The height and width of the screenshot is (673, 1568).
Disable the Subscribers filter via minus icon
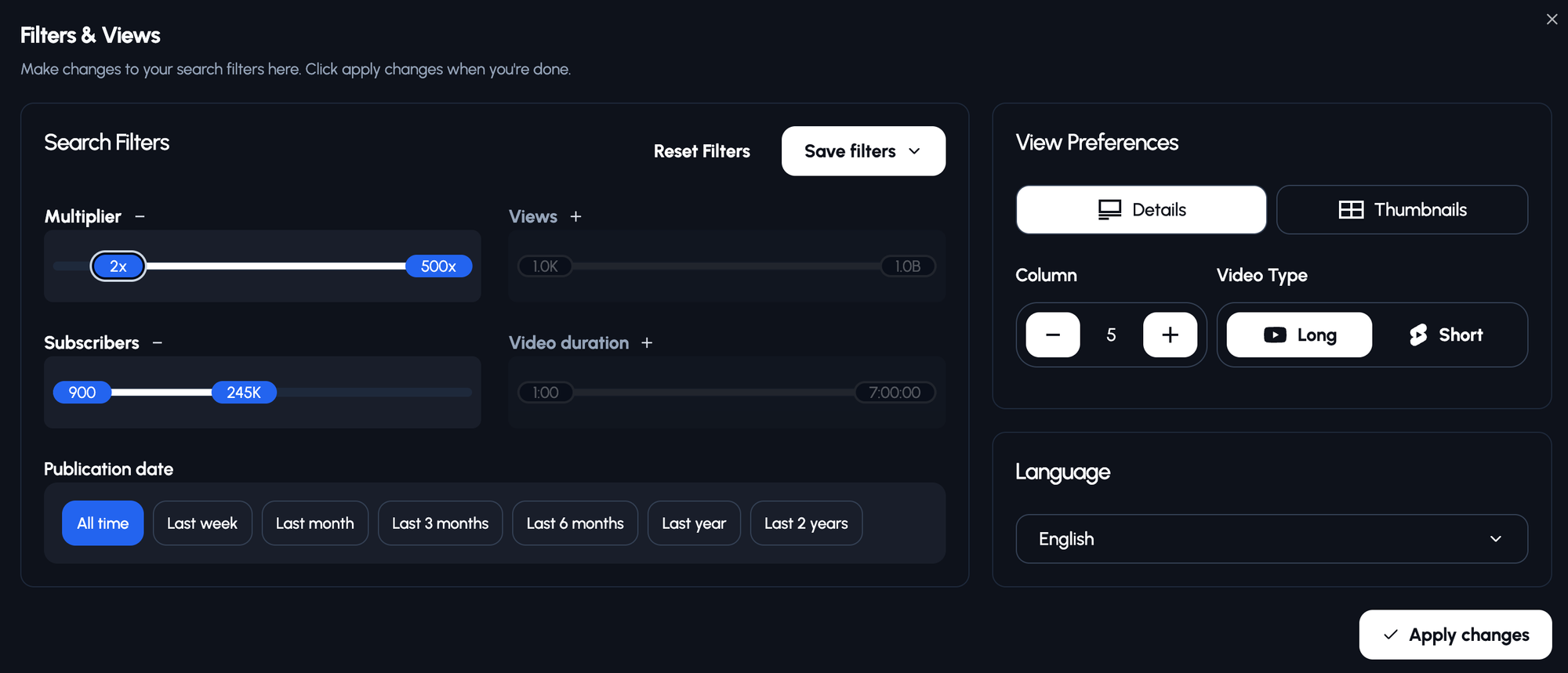pos(158,343)
